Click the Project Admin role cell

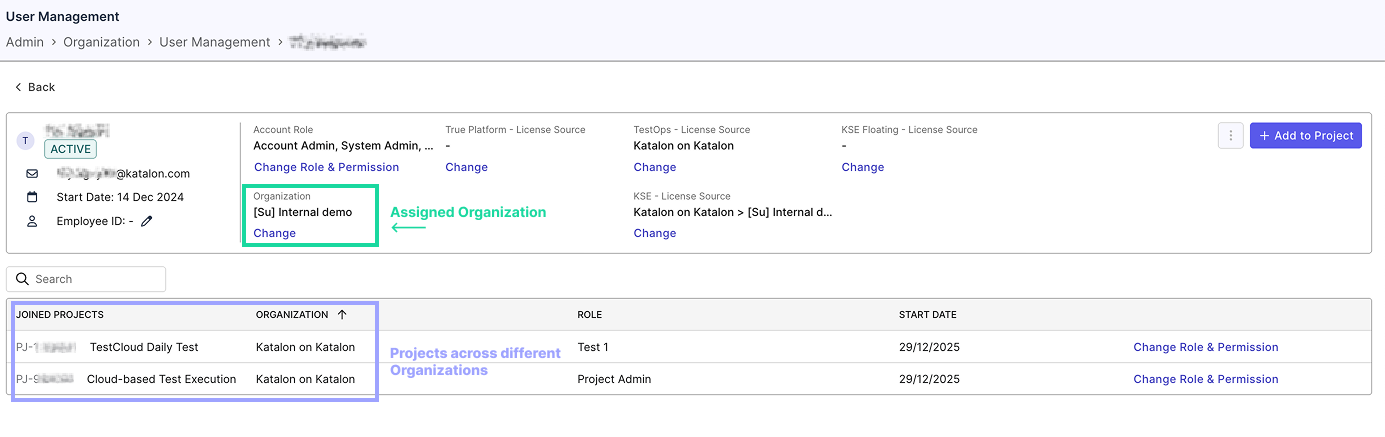tap(614, 379)
